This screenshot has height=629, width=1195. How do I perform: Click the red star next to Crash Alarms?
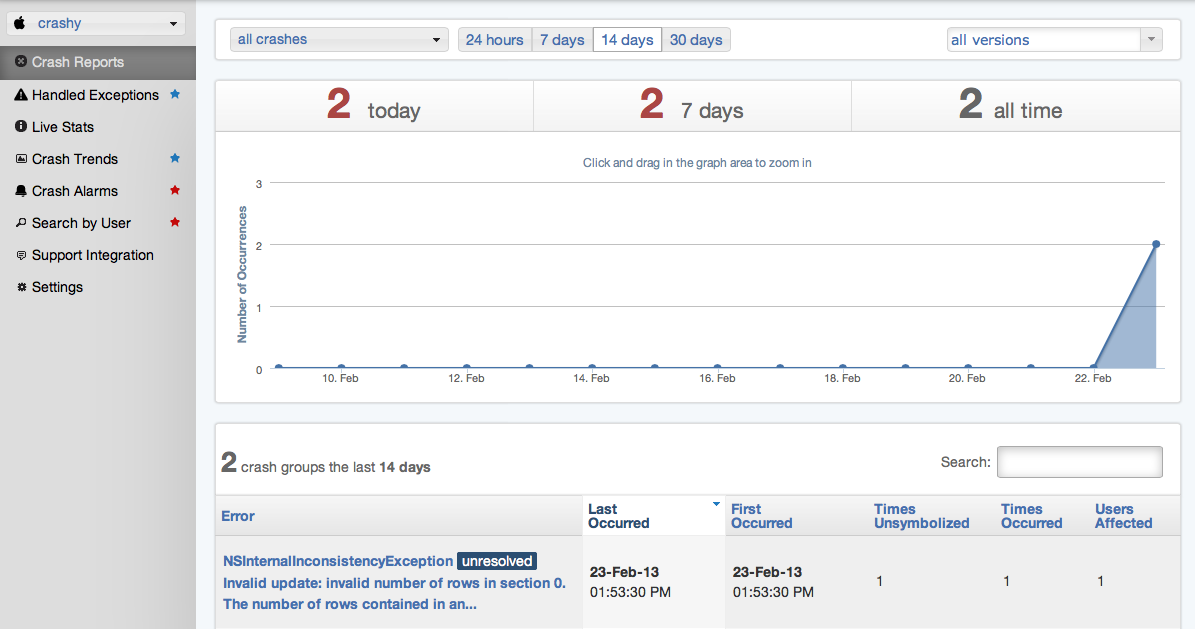coord(175,191)
